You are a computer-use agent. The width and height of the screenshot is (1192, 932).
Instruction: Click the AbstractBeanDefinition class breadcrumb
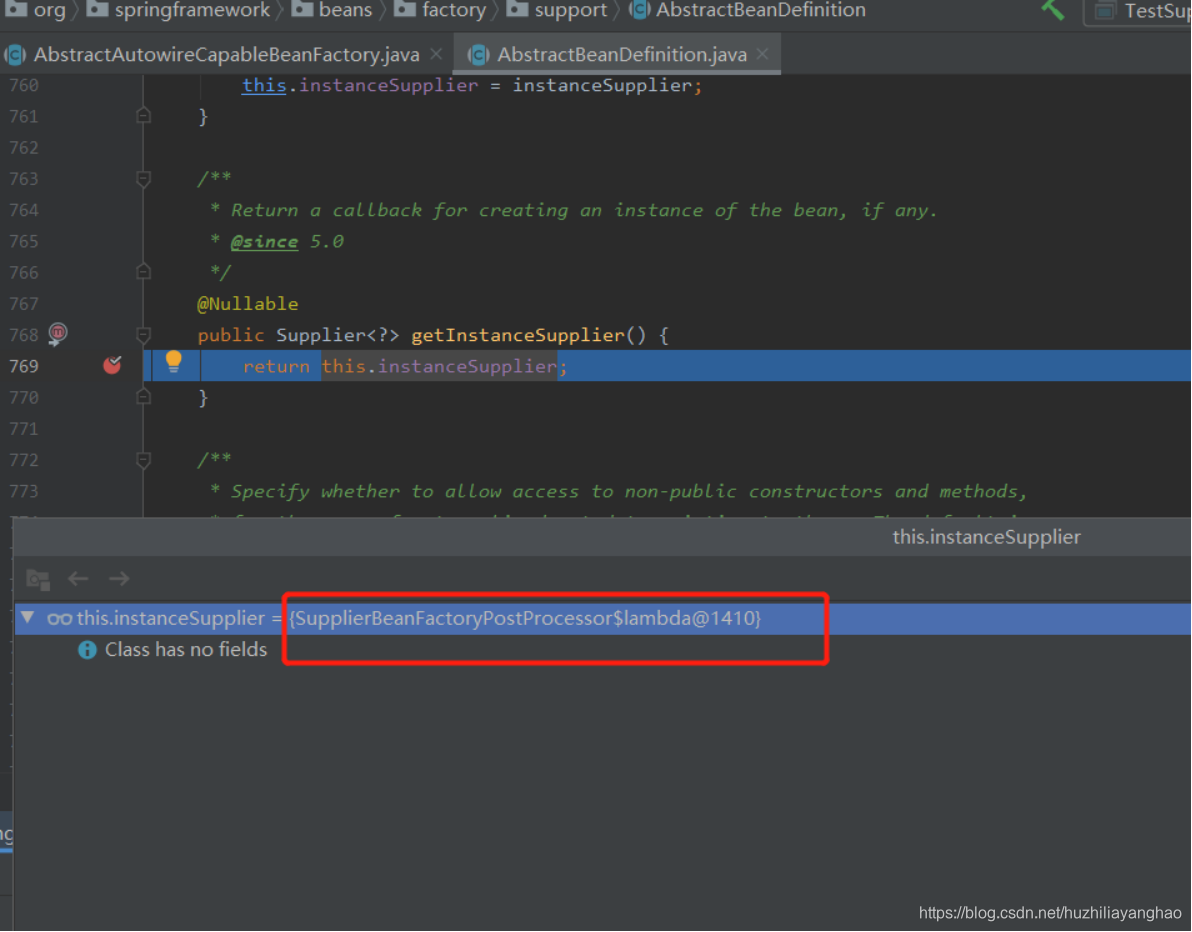click(748, 10)
